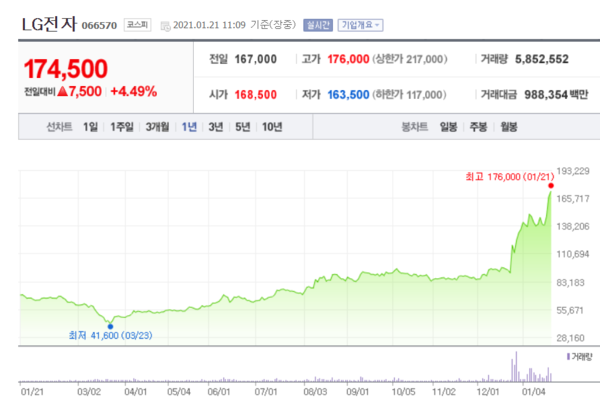Select the 1일 line chart tab
Viewport: 600px width, 408px height.
tap(91, 127)
